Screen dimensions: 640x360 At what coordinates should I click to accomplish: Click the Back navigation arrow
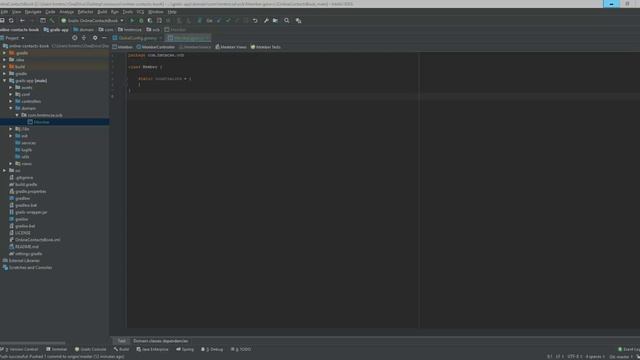(22, 20)
